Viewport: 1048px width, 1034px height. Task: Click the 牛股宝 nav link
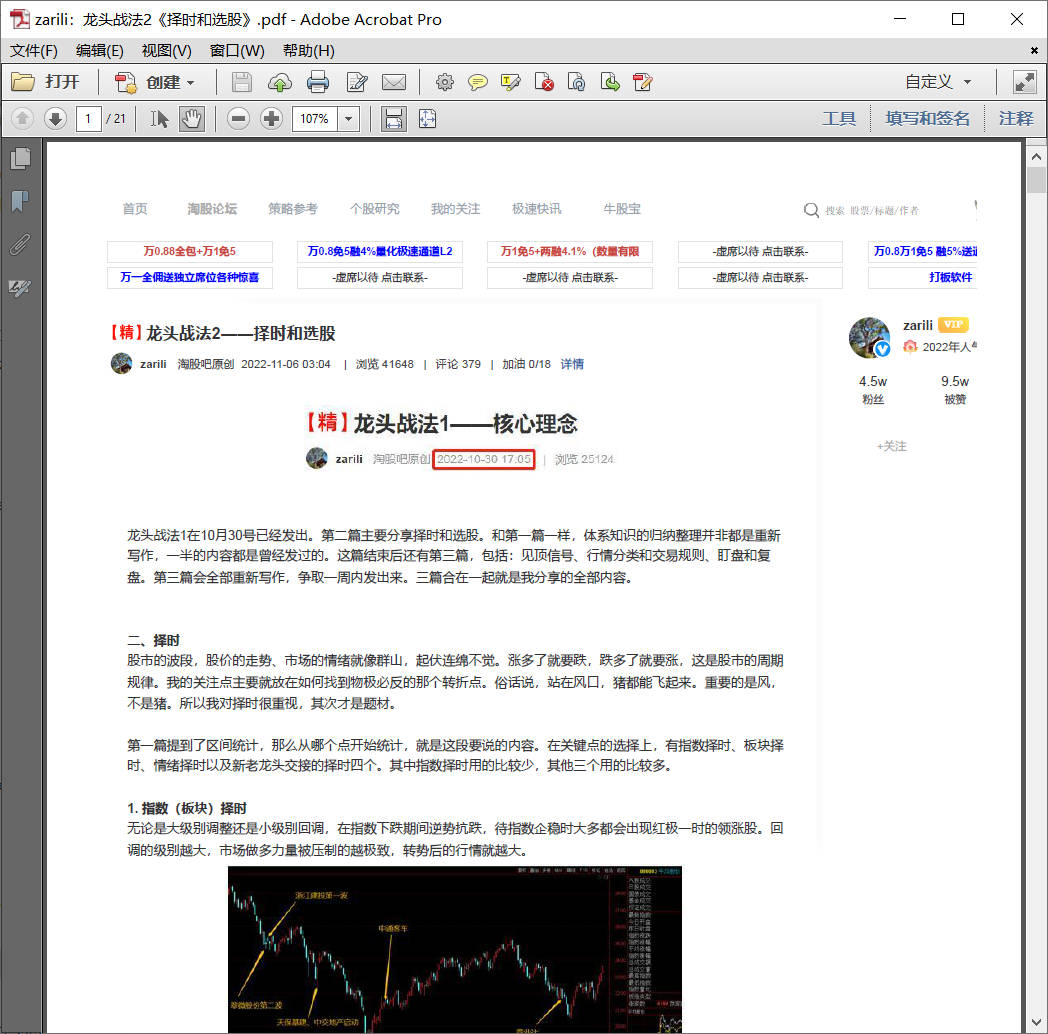622,209
